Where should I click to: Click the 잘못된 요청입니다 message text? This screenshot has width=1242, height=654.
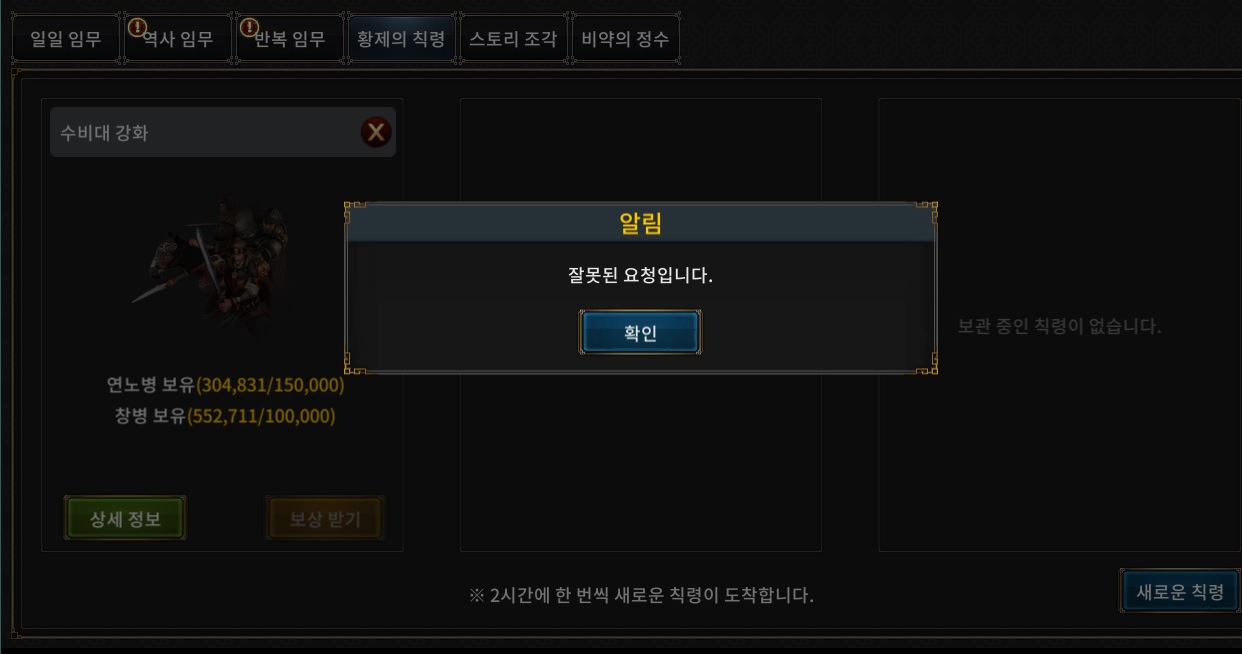[641, 275]
